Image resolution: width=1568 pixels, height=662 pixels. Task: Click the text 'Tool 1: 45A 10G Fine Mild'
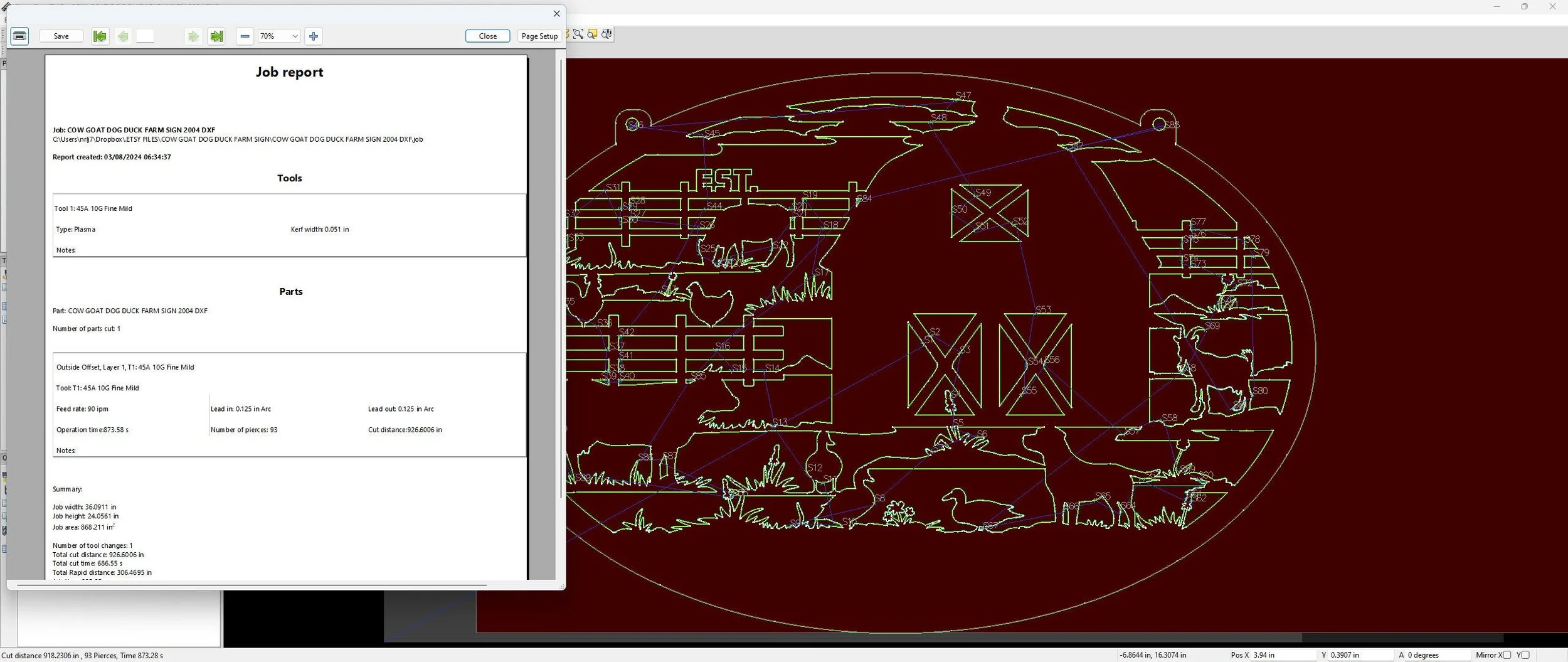[93, 208]
